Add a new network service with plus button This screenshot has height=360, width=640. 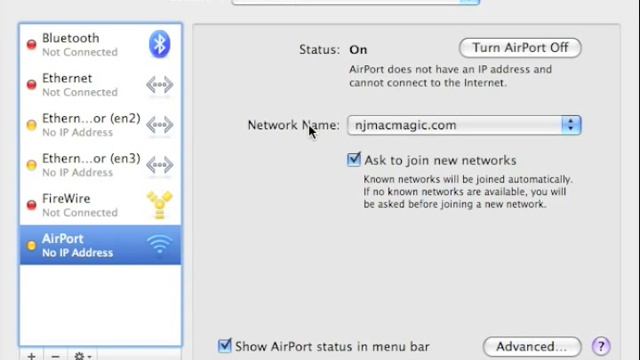(31, 355)
